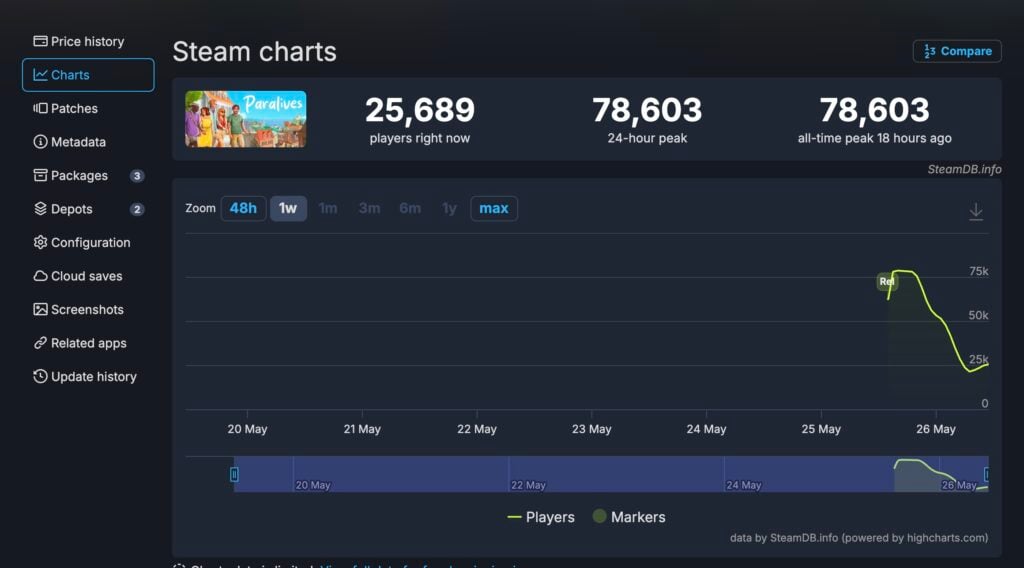Click the disabled 1m zoom option
Screen dimensions: 1024x568
pos(328,208)
